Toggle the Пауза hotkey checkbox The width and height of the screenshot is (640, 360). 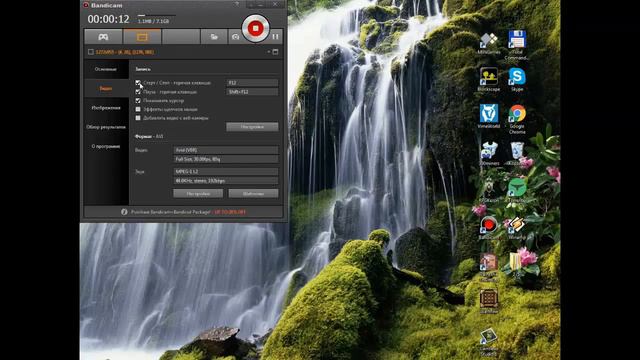[138, 92]
